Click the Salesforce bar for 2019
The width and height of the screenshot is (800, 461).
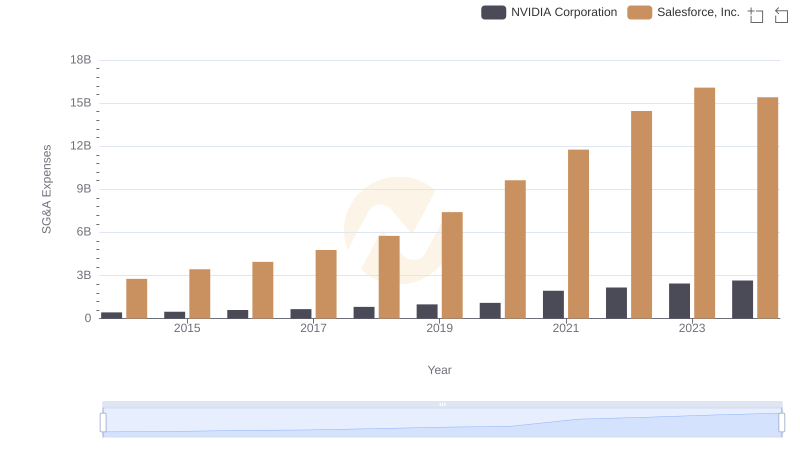point(452,265)
